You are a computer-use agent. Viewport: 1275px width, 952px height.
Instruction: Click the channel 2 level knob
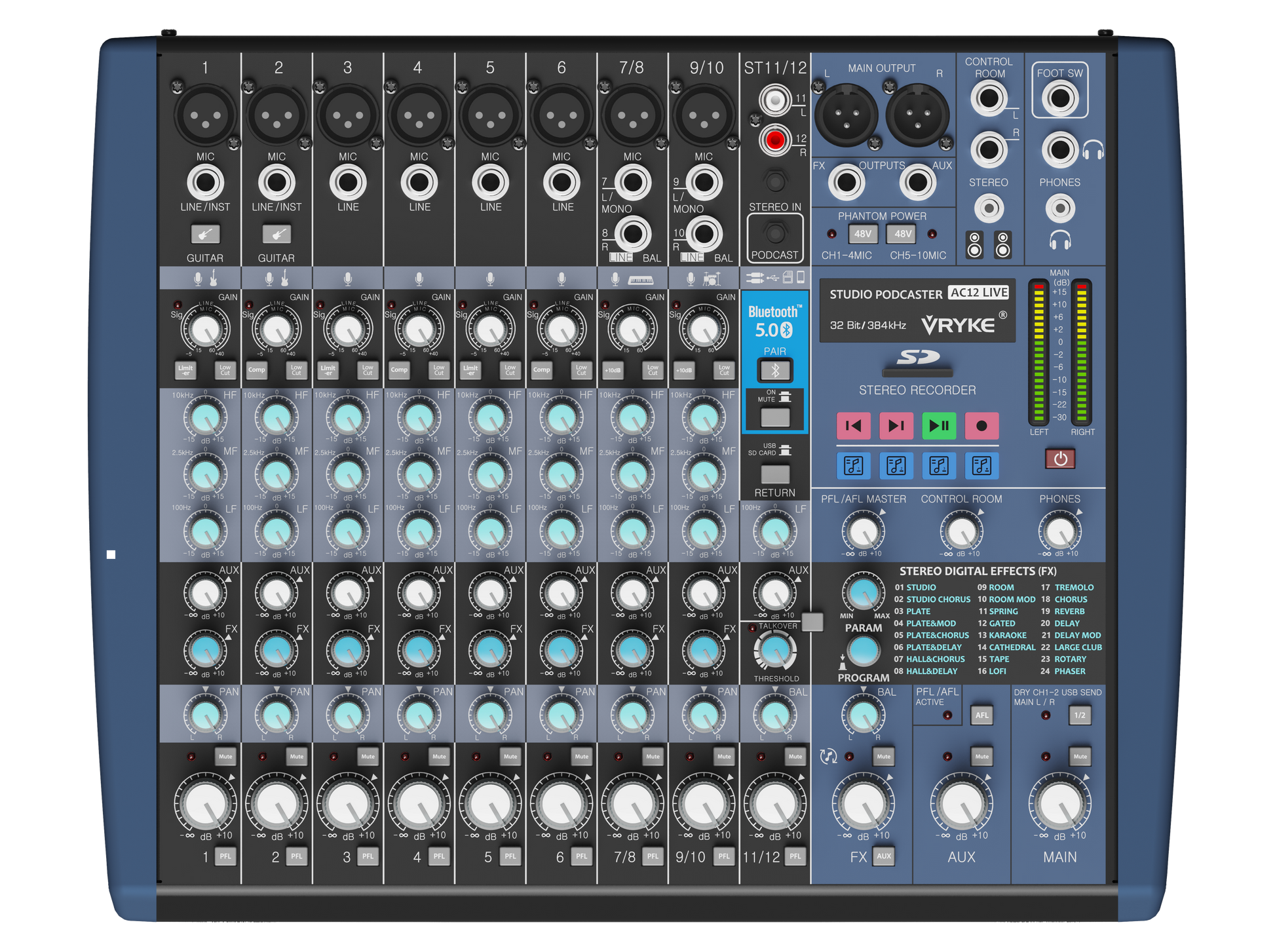pyautogui.click(x=276, y=805)
